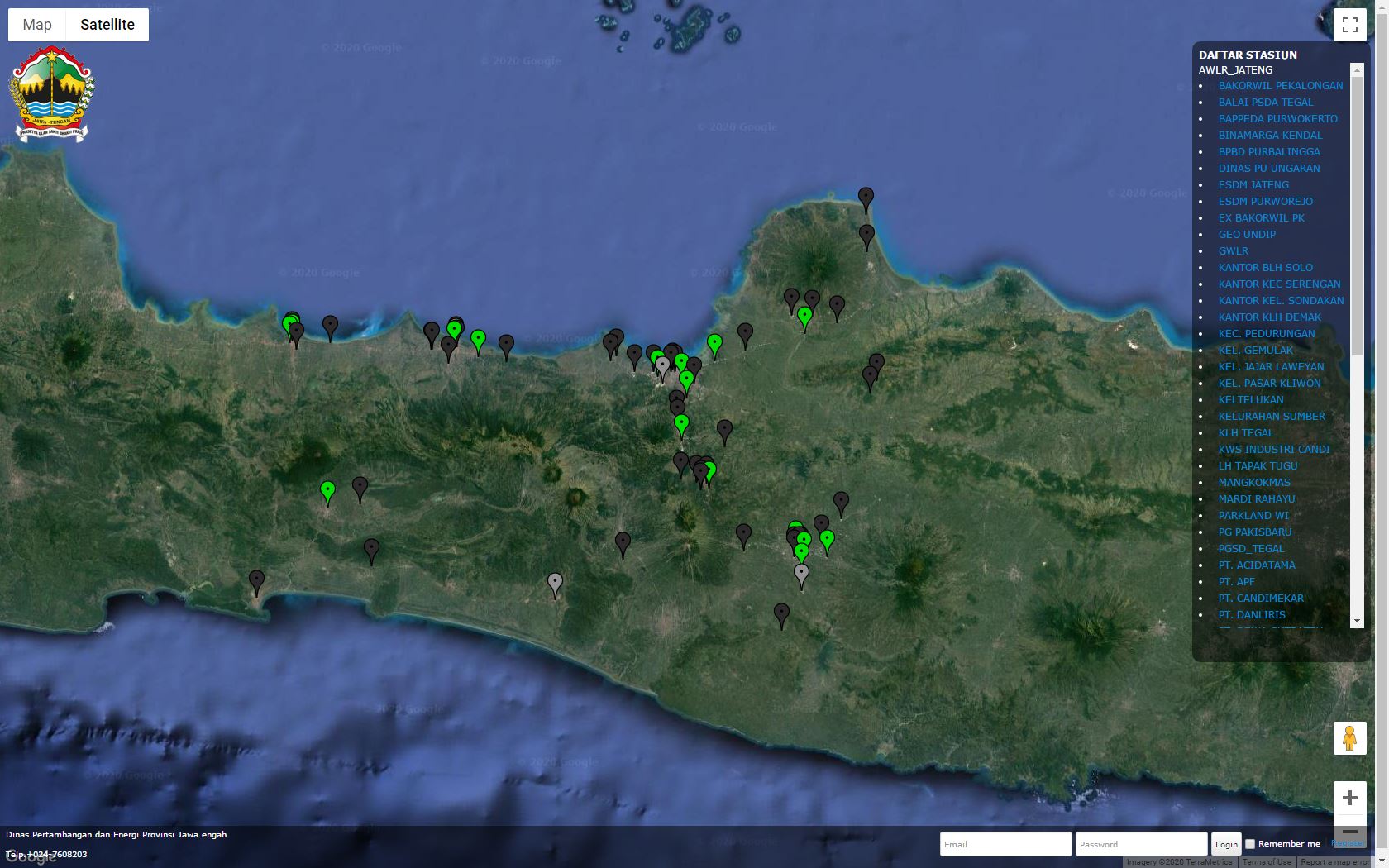Enable the Remember me checkbox
Viewport: 1389px width, 868px height.
point(1250,844)
